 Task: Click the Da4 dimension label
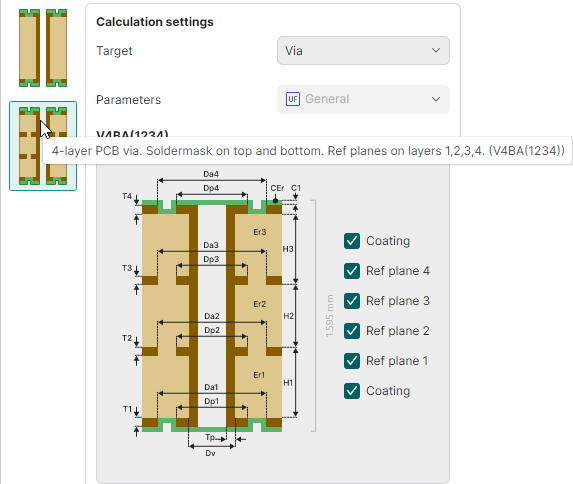coord(211,174)
